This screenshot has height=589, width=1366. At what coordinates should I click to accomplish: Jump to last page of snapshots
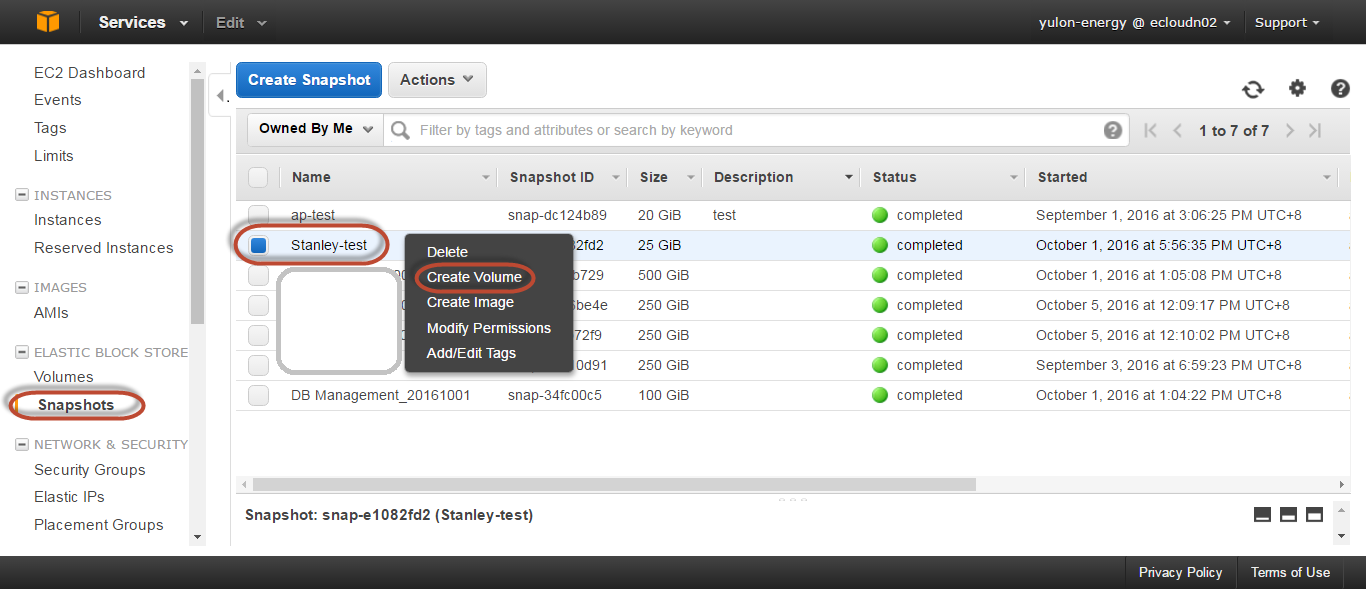pyautogui.click(x=1315, y=130)
